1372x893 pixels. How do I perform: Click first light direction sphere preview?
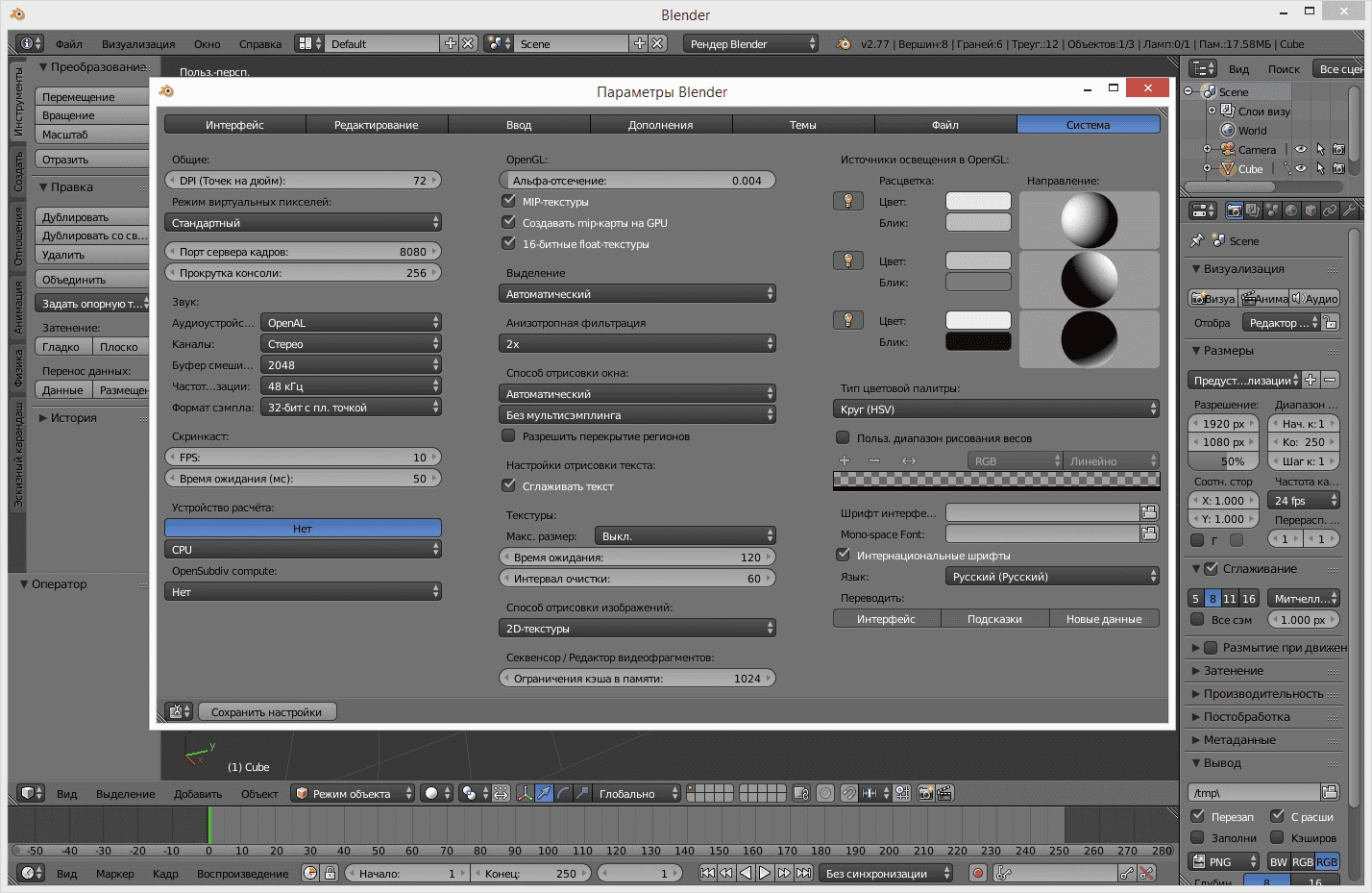(1090, 220)
